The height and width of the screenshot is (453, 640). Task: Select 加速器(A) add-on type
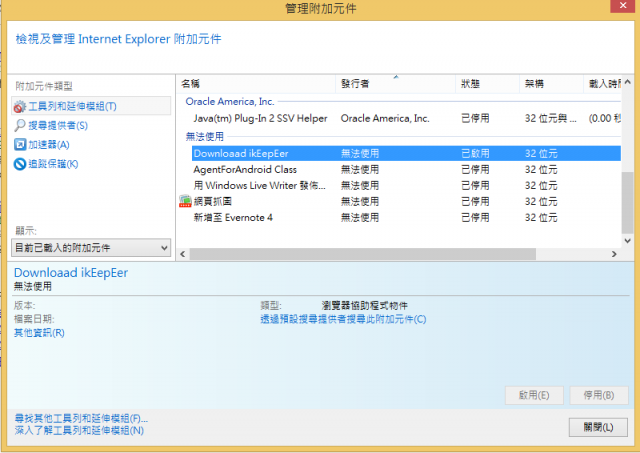[42, 144]
